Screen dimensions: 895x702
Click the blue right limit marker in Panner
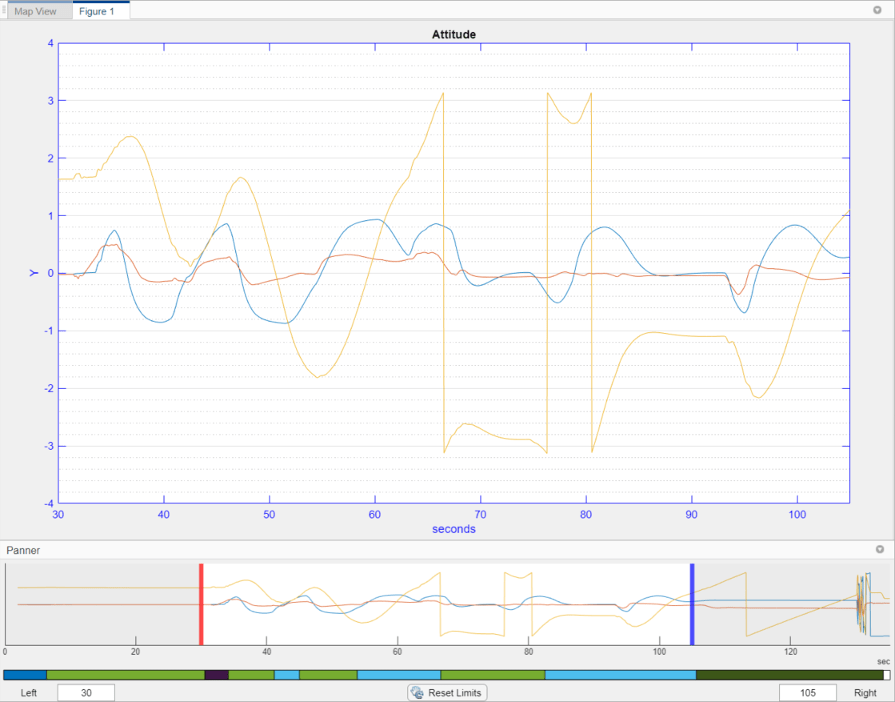692,604
